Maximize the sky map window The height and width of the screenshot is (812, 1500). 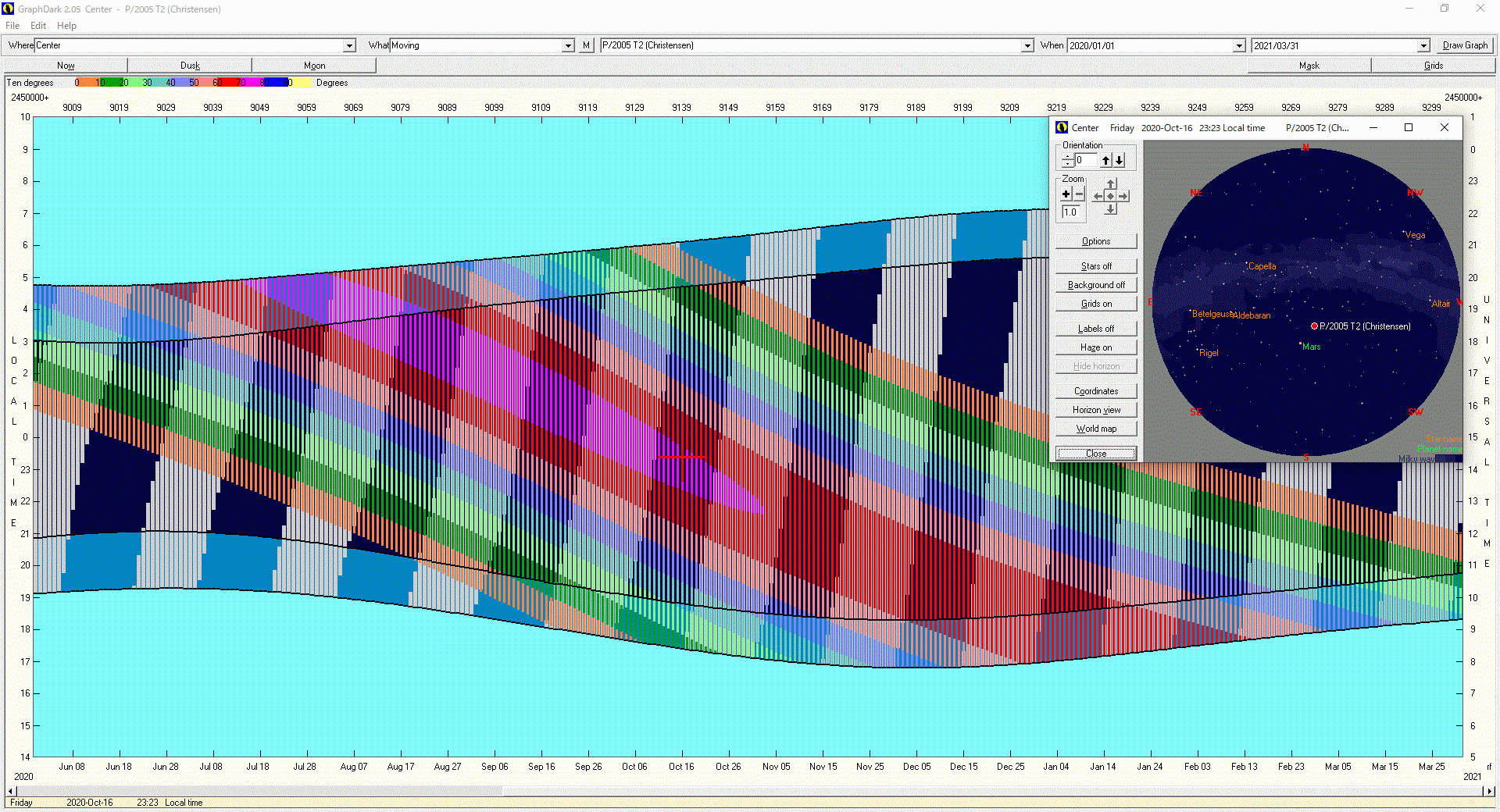[x=1409, y=127]
